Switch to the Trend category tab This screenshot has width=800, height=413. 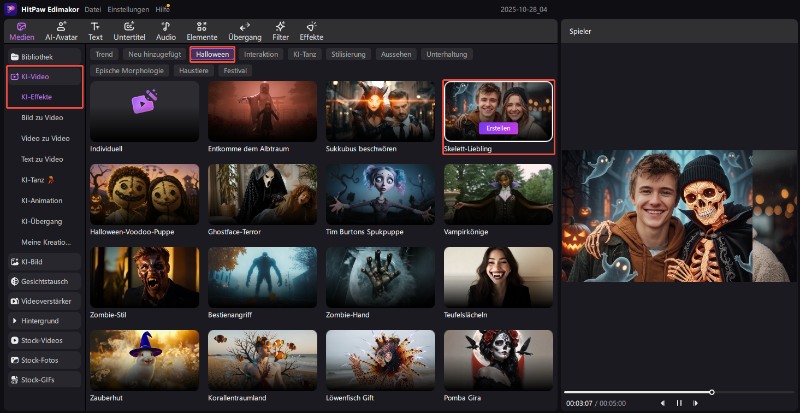tap(104, 54)
